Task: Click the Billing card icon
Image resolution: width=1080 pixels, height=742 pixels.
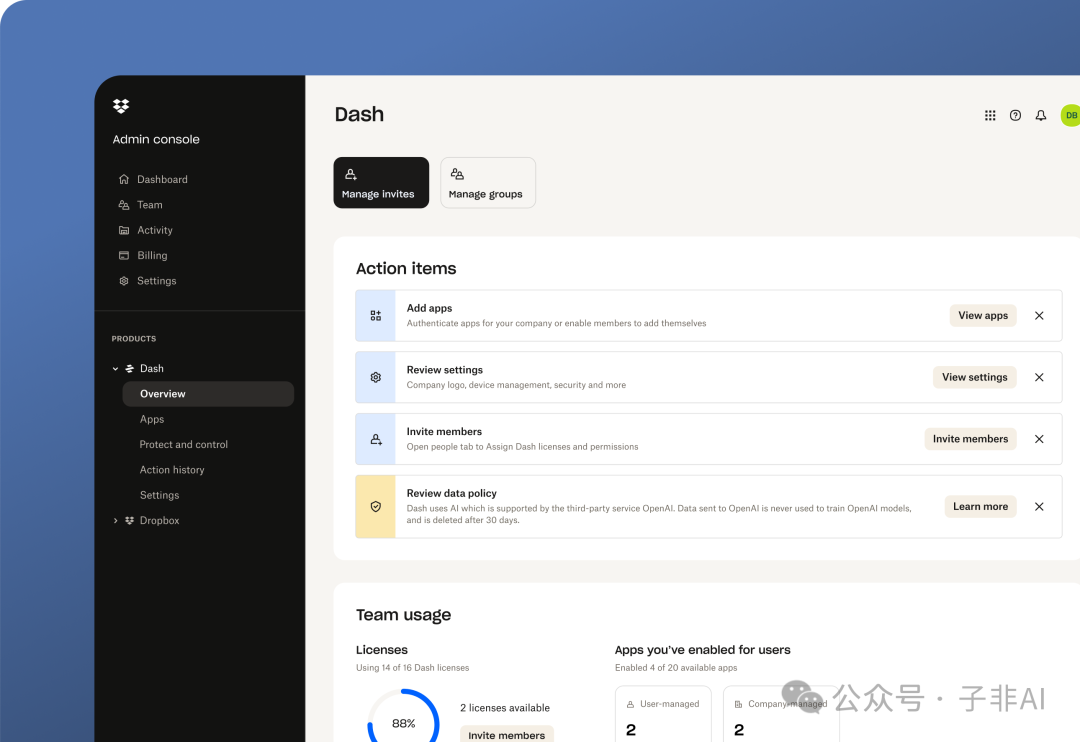Action: click(124, 256)
